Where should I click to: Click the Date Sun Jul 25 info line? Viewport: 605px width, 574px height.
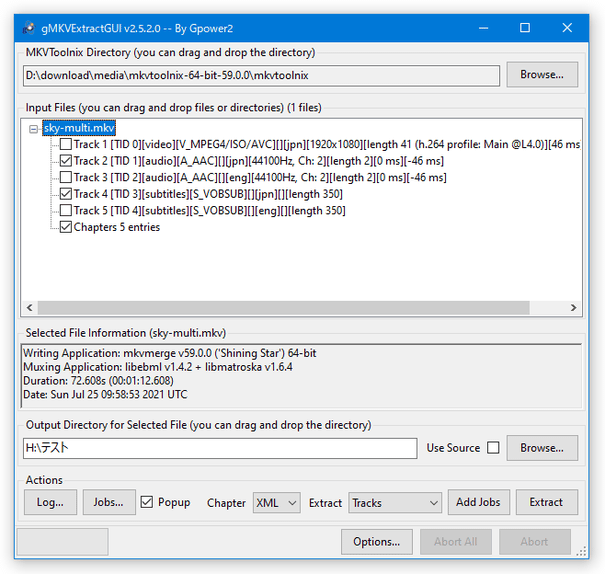105,395
